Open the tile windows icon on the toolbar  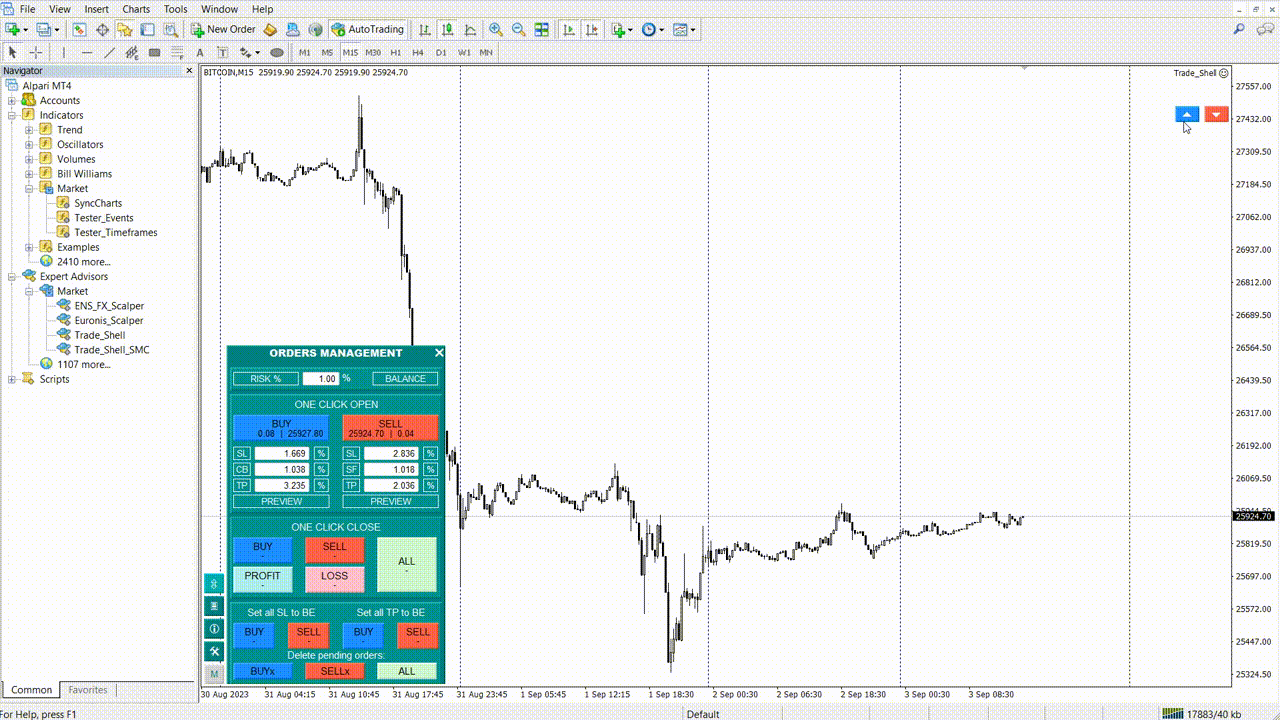click(x=541, y=29)
